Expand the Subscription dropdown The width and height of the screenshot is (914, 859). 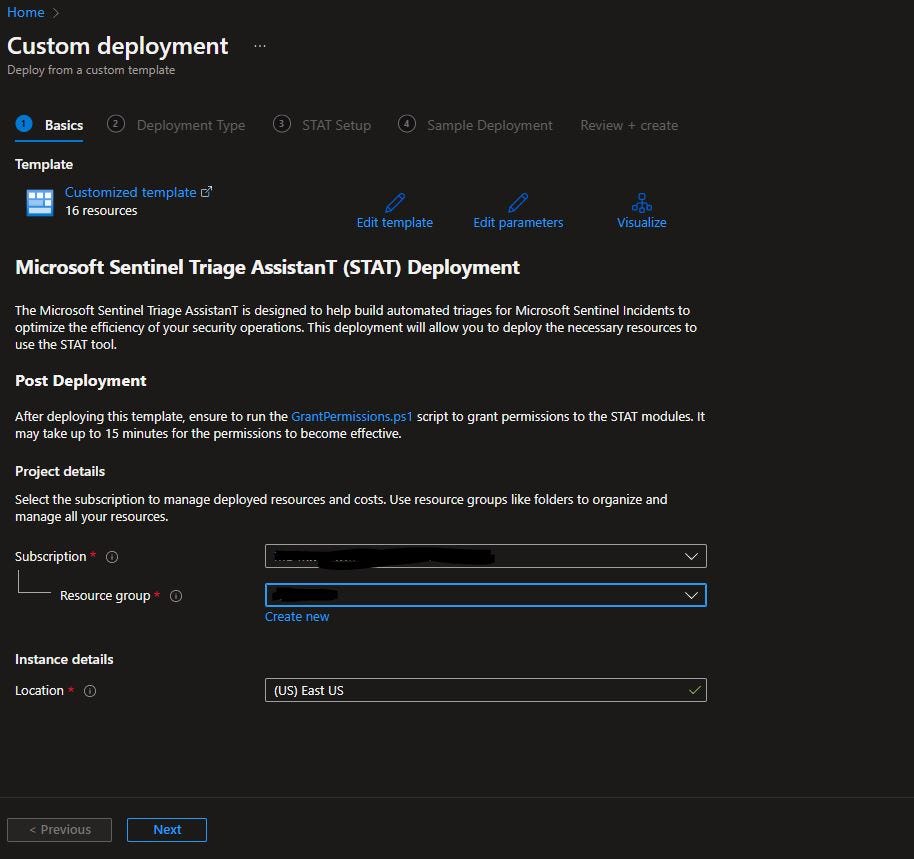click(486, 556)
